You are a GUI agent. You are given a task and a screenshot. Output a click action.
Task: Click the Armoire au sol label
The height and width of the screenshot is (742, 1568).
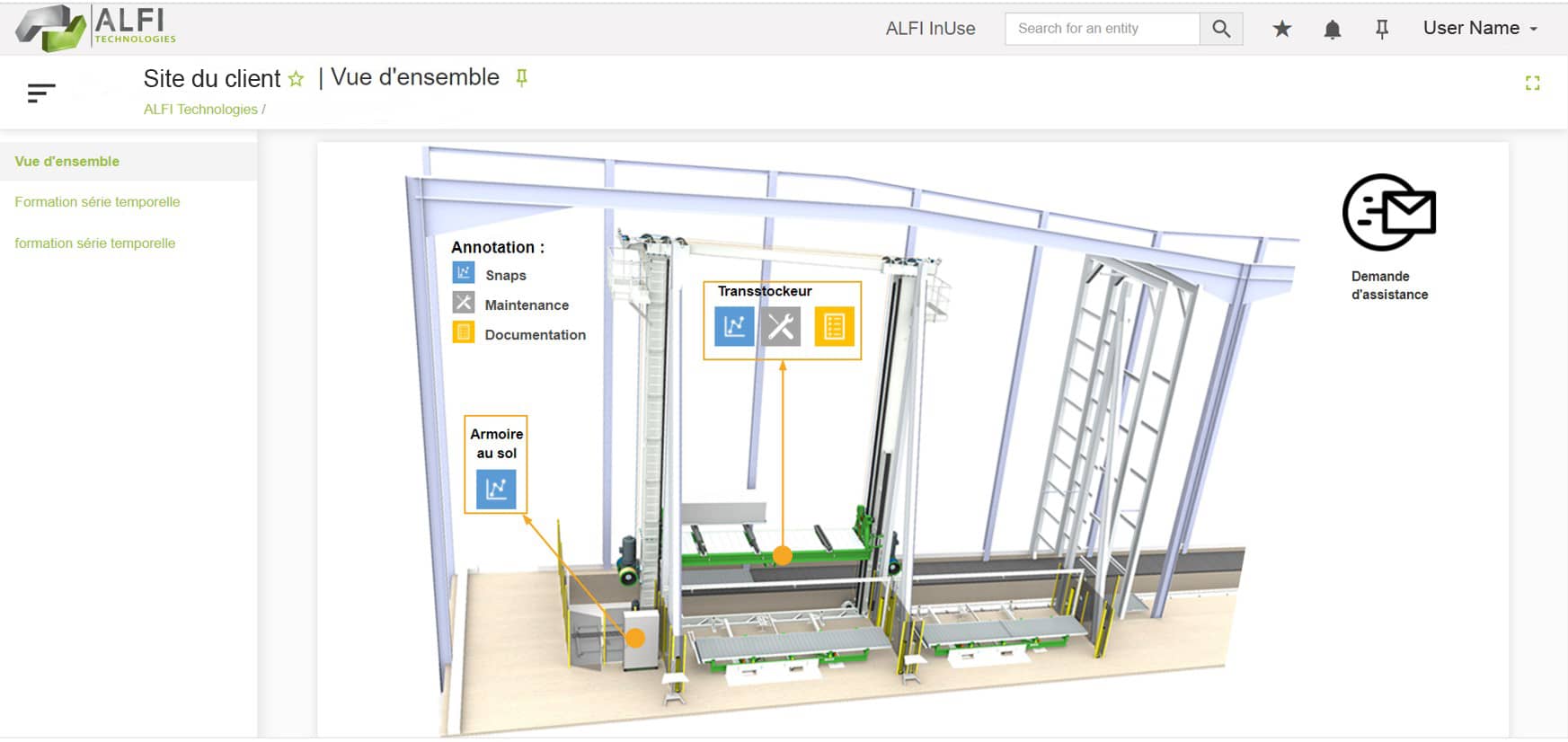[496, 444]
